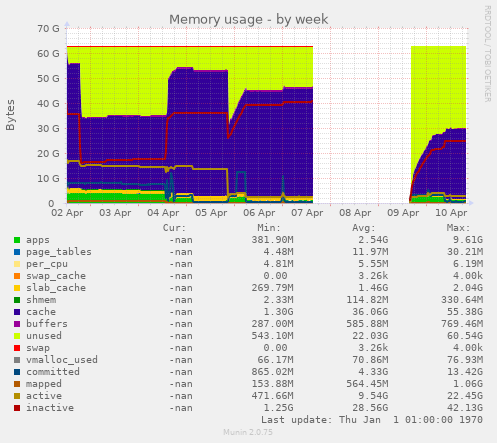The width and height of the screenshot is (497, 443).
Task: Click the '07 Apr' x-axis date label
Action: tap(307, 213)
